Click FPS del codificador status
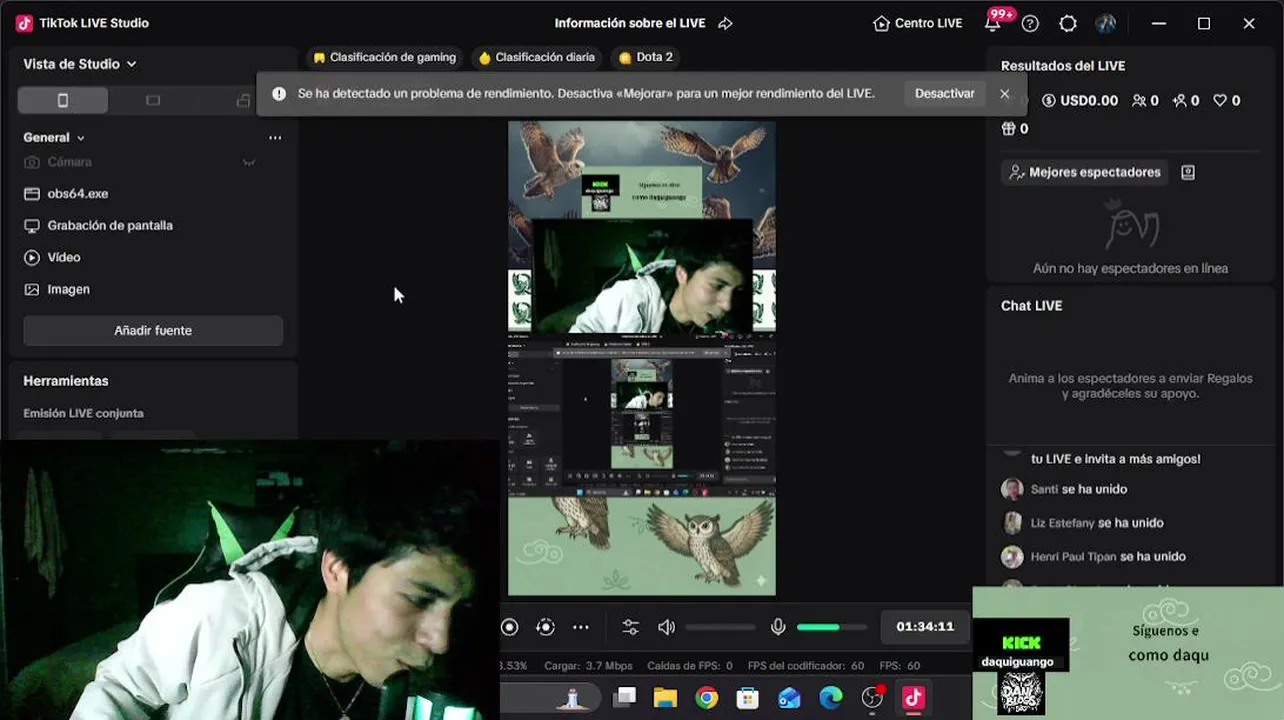Screen dimensions: 1284x720 (806, 666)
